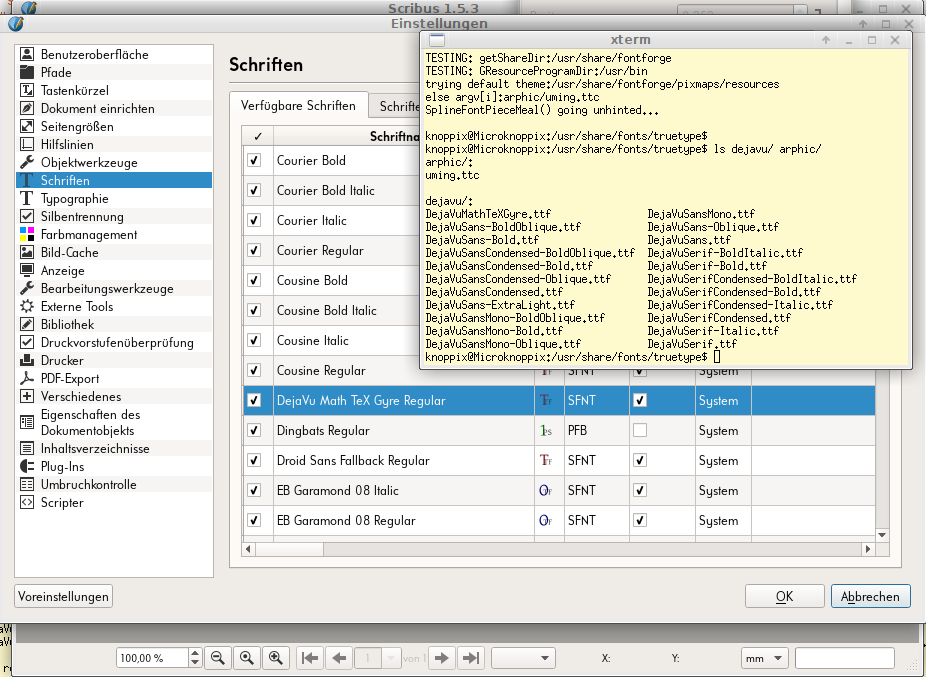Click font list scroll down arrow
Screen dimensions: 926x677
coord(882,535)
